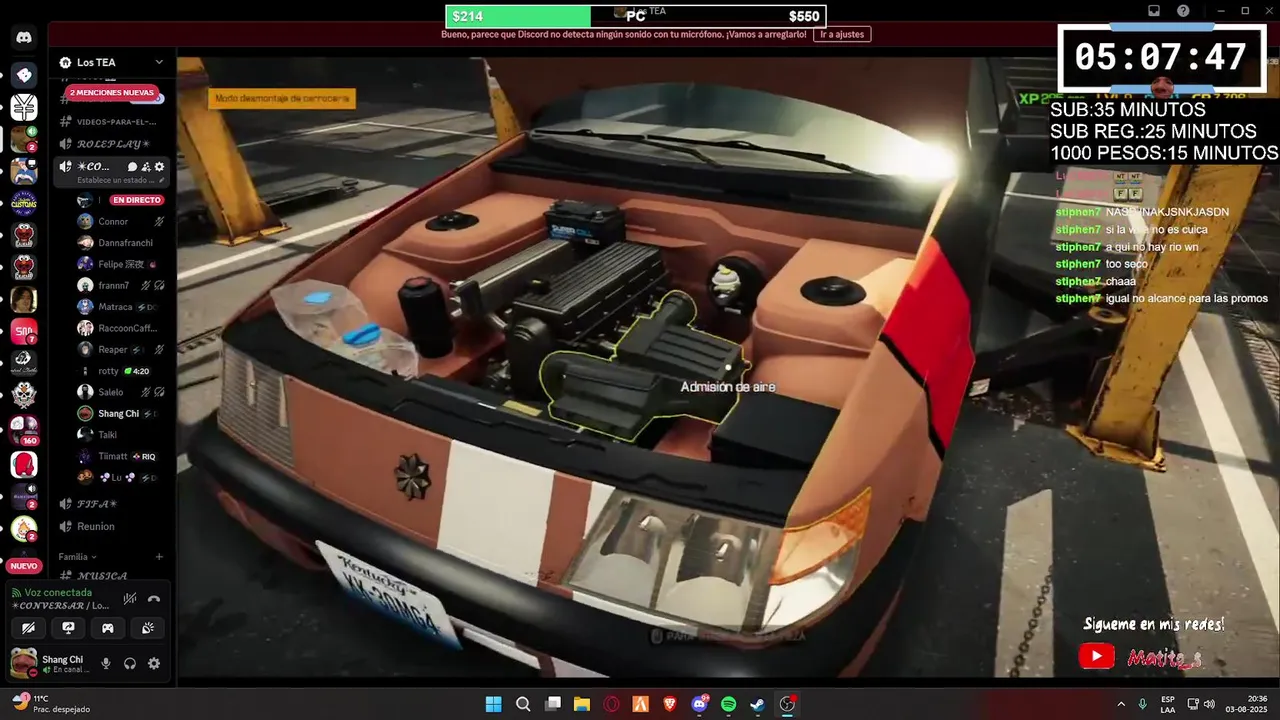Screen dimensions: 1280x720
Task: Open Spotify from taskbar
Action: pos(728,704)
